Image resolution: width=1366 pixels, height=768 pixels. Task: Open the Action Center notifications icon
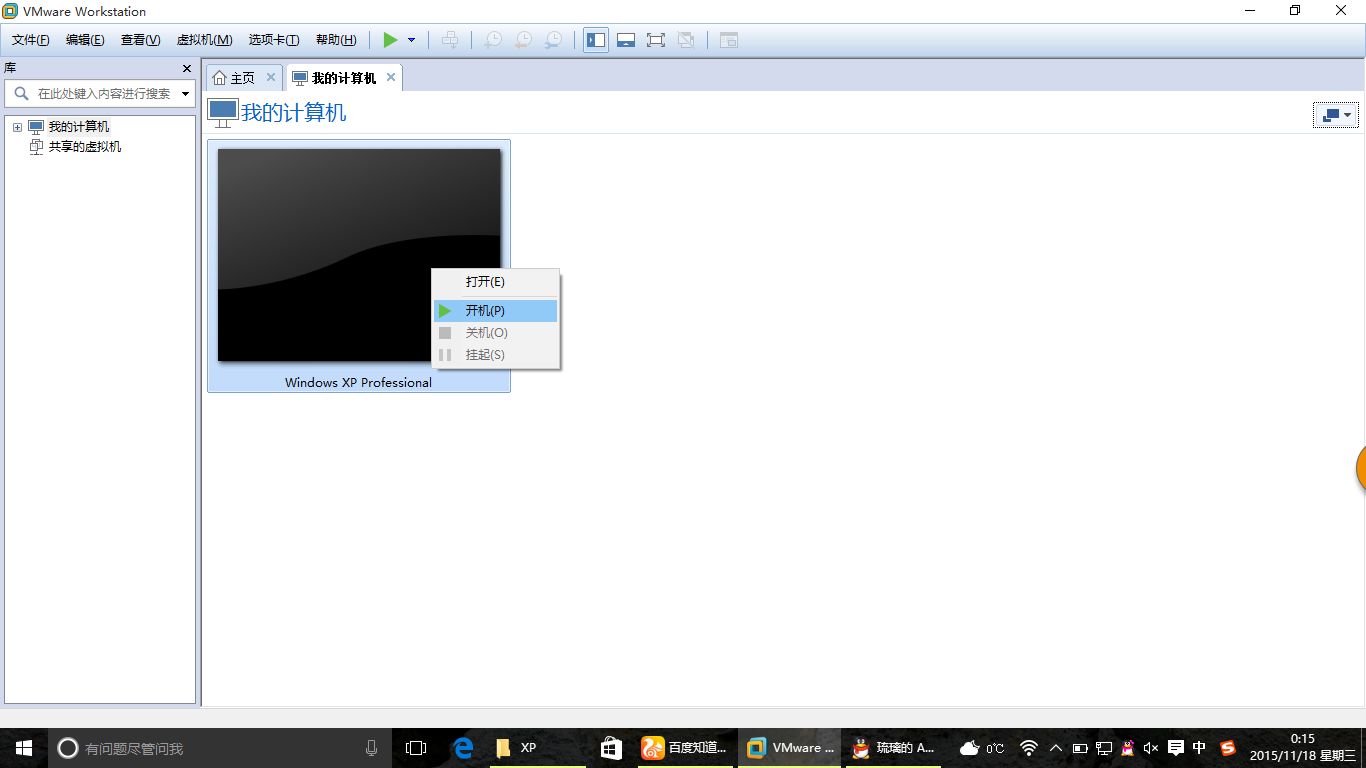click(x=1176, y=748)
